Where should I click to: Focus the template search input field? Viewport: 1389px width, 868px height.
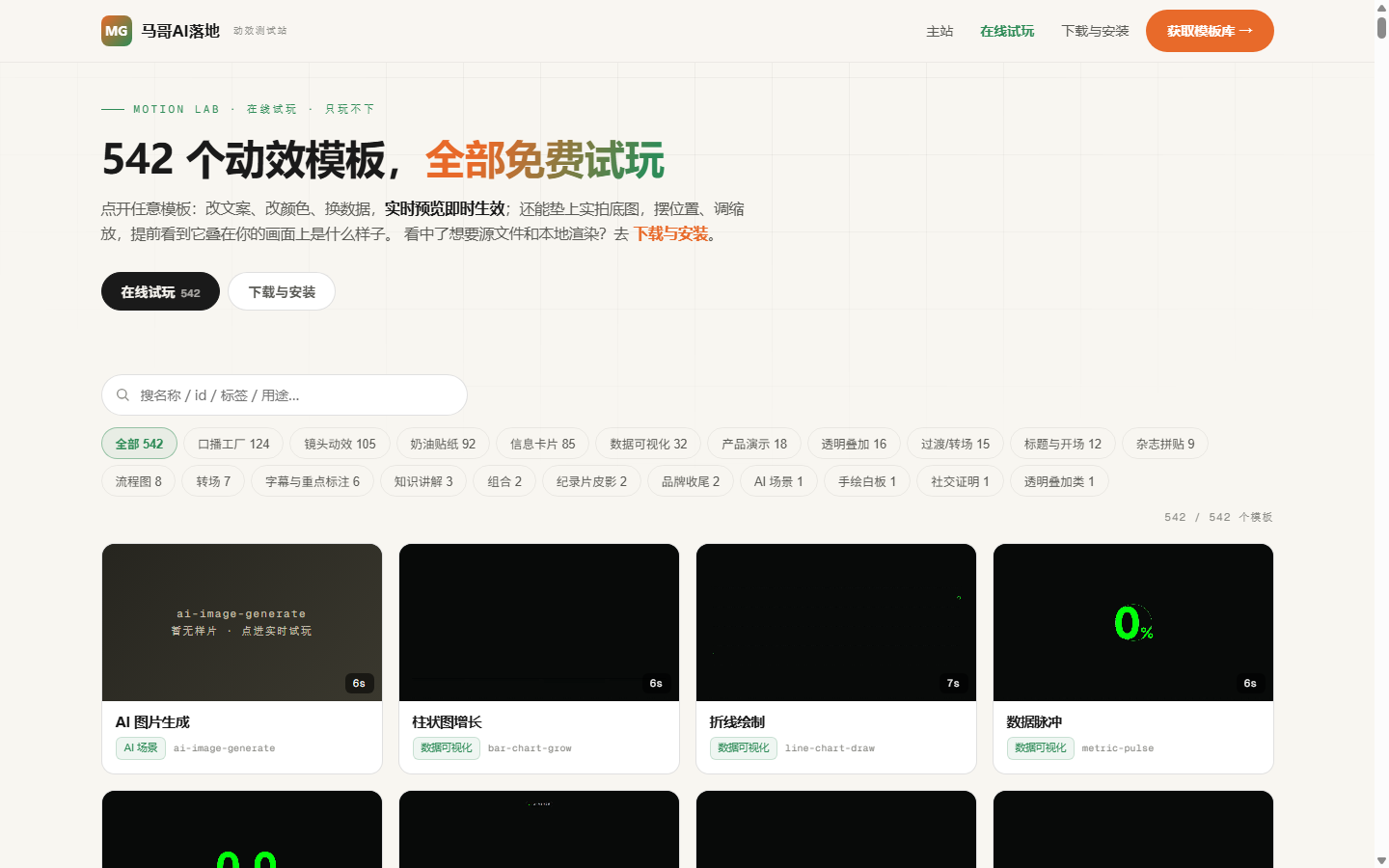pos(285,395)
